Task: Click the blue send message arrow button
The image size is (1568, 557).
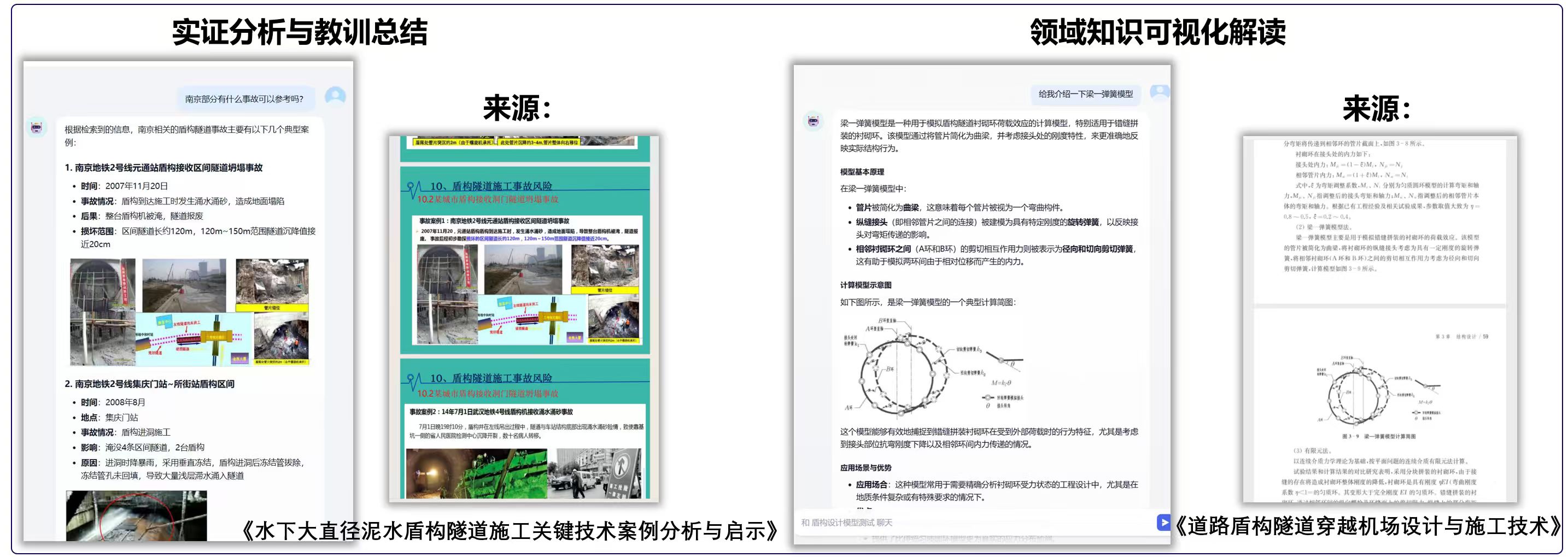Action: click(x=1163, y=523)
